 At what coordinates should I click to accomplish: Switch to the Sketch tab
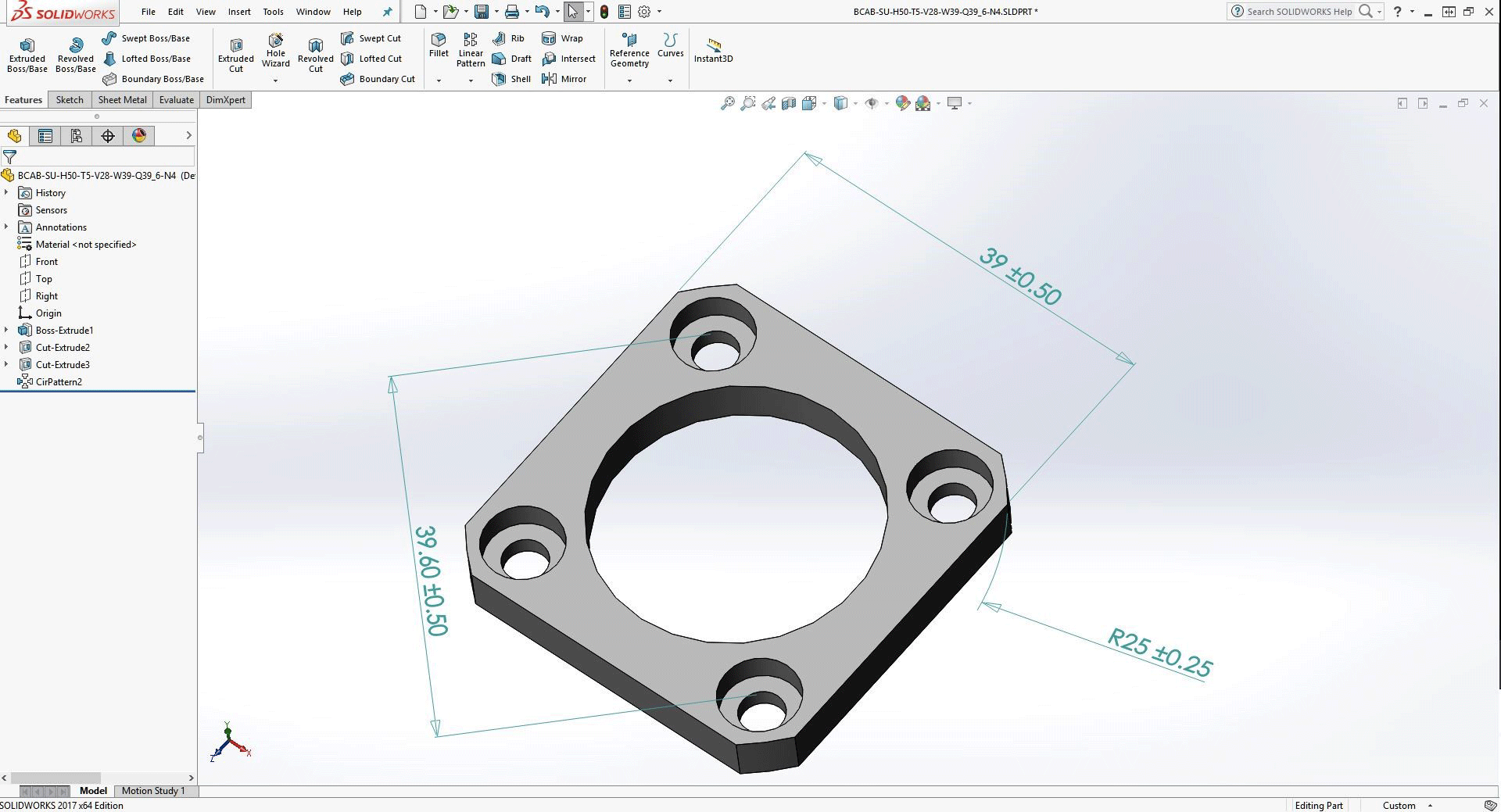tap(70, 100)
